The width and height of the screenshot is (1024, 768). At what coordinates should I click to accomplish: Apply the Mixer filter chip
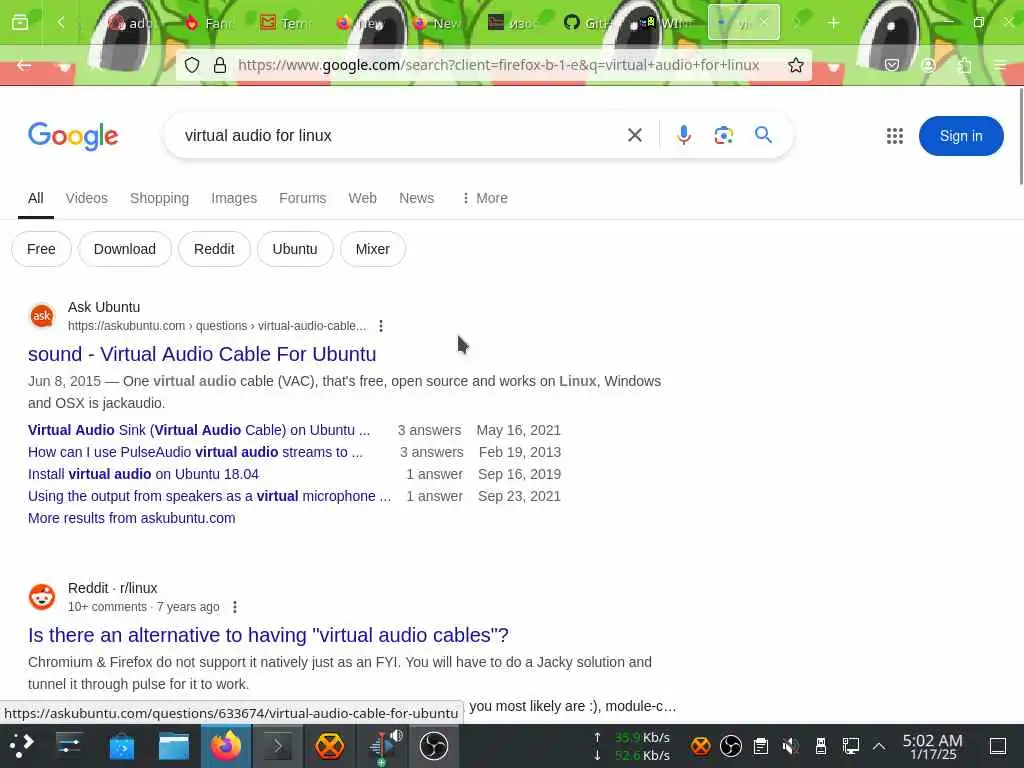coord(372,249)
